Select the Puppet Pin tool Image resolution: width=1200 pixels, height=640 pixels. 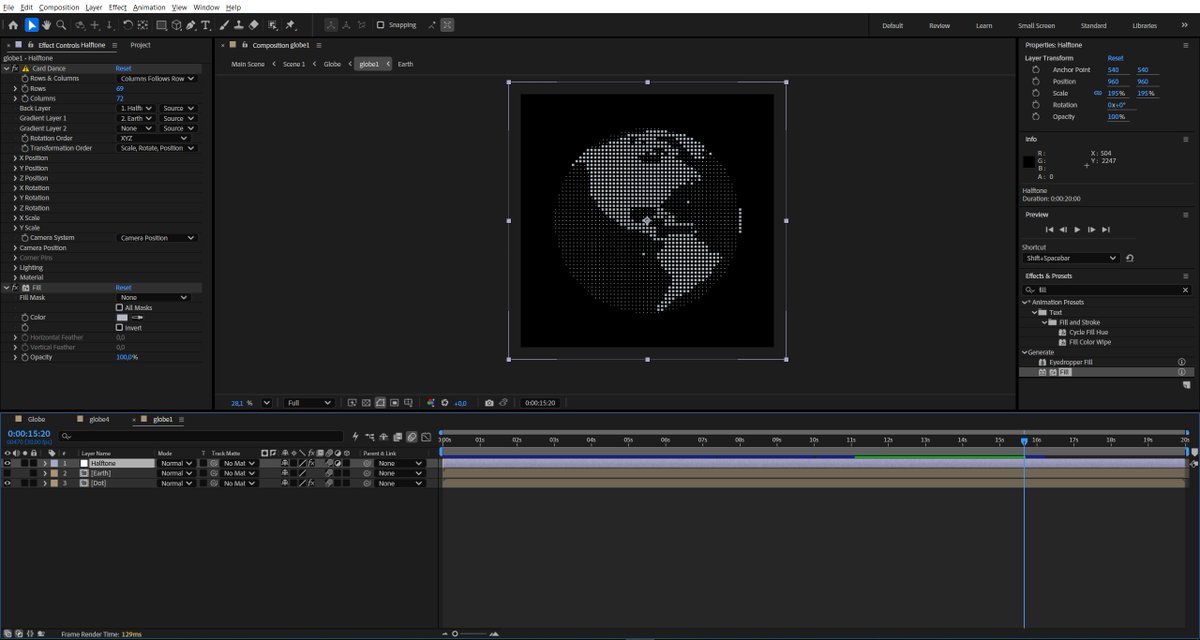click(289, 25)
